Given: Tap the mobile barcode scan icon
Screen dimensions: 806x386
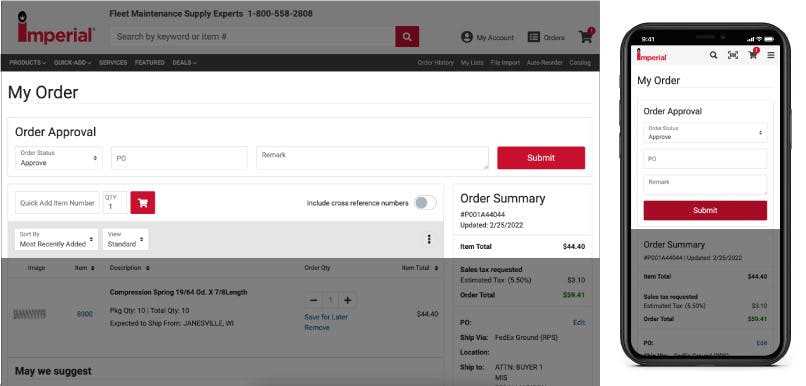Looking at the screenshot, I should click(x=733, y=55).
